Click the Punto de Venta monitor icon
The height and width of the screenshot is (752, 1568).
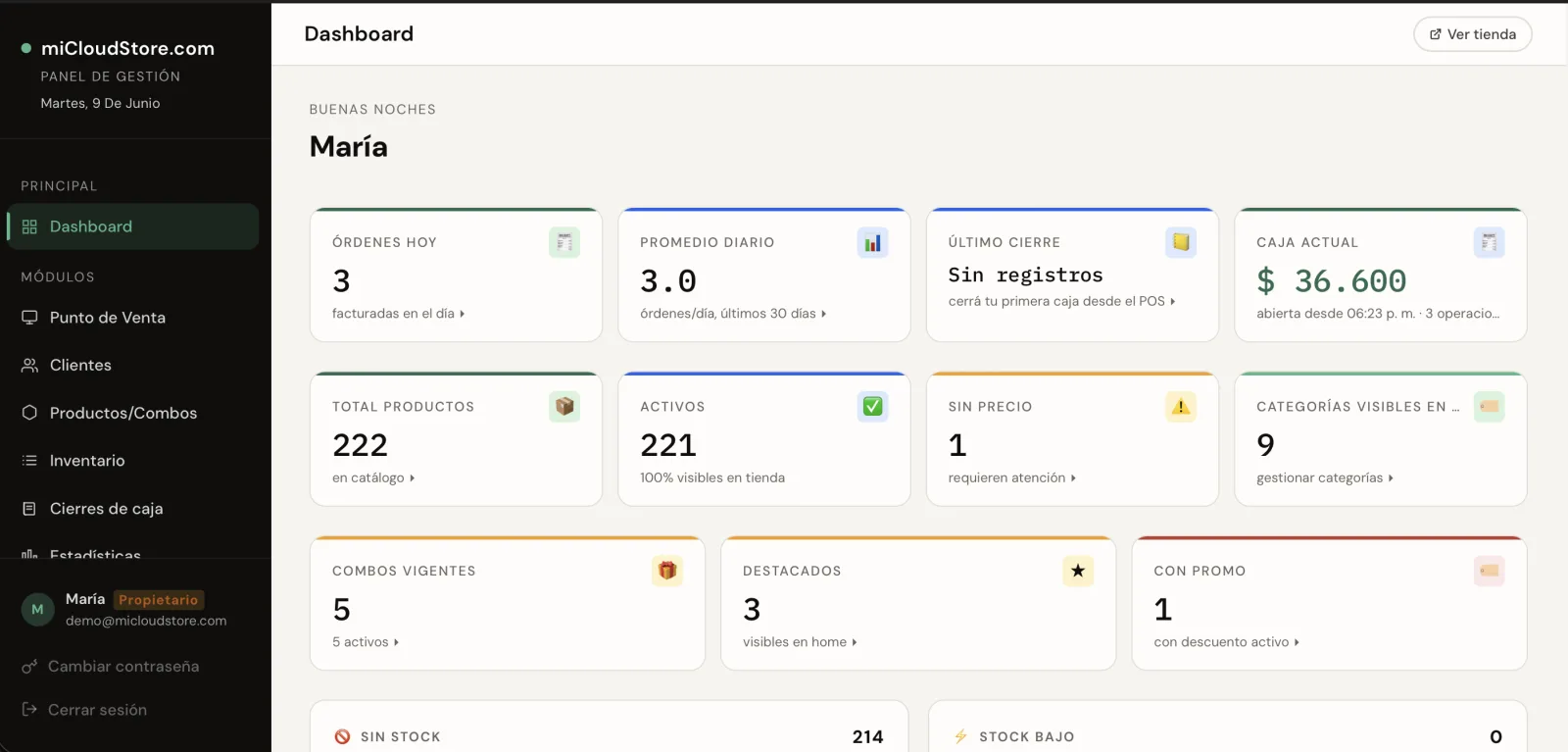coord(29,318)
